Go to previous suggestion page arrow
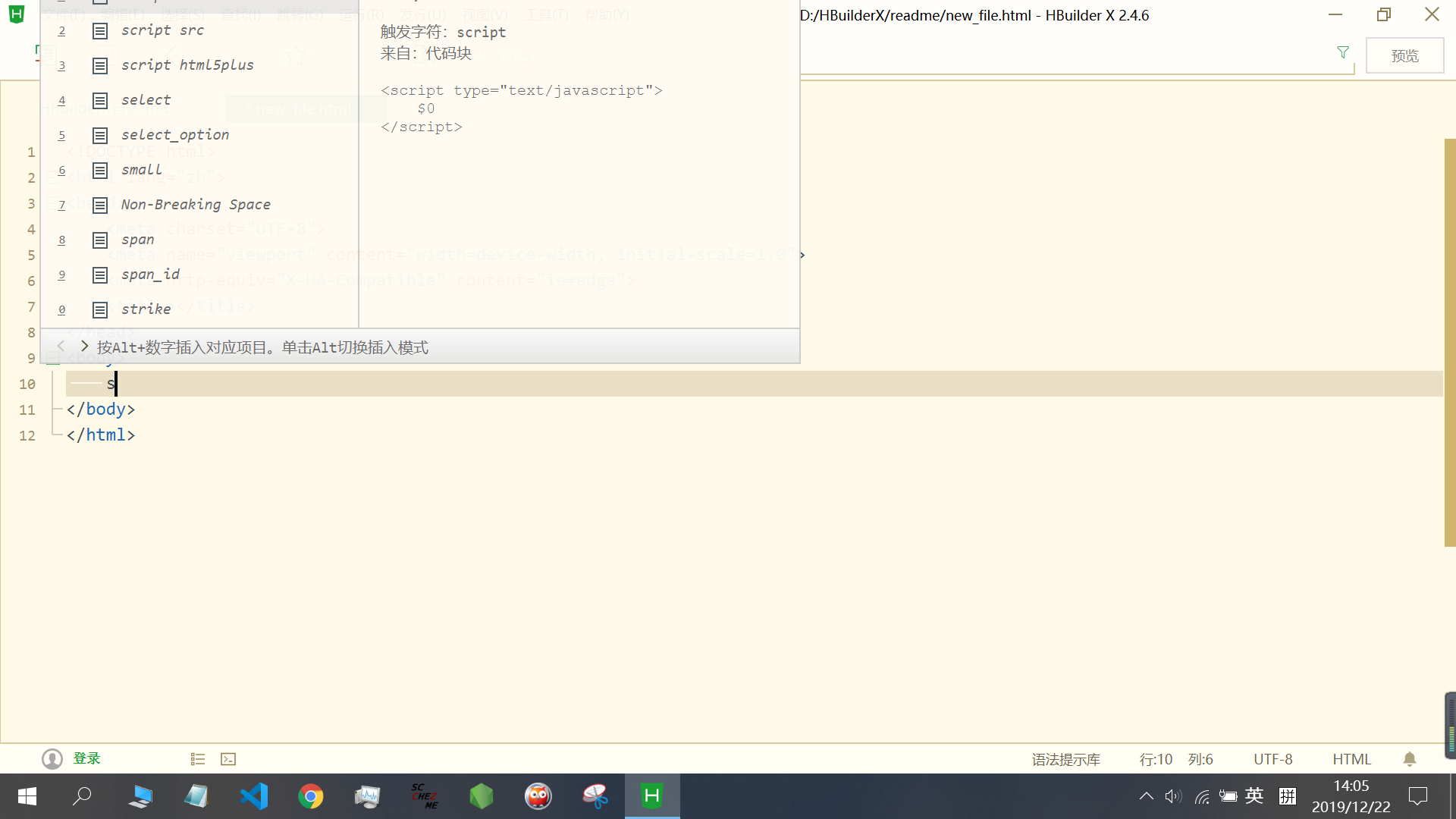 pos(61,347)
